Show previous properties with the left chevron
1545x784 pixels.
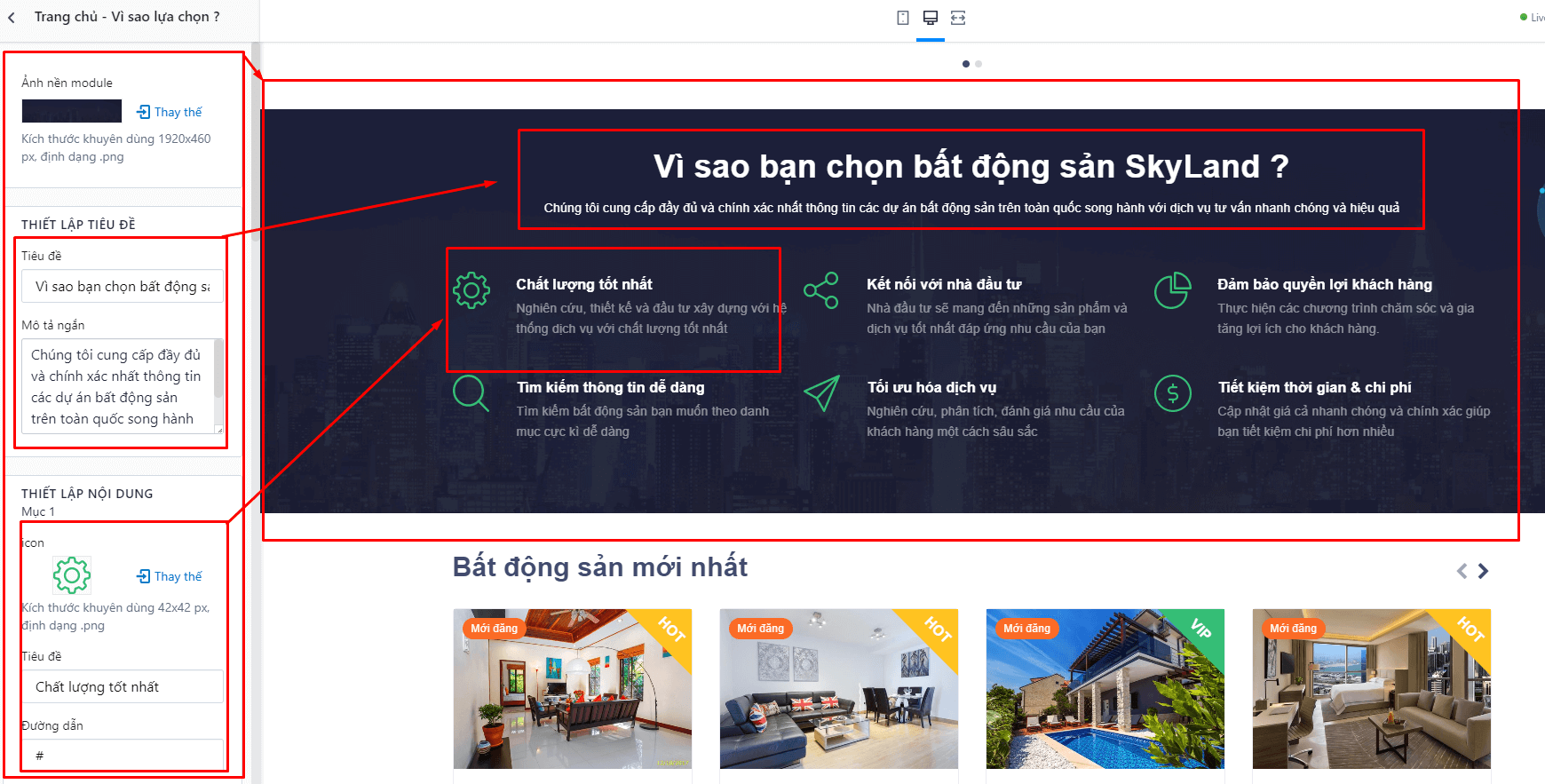tap(1462, 571)
